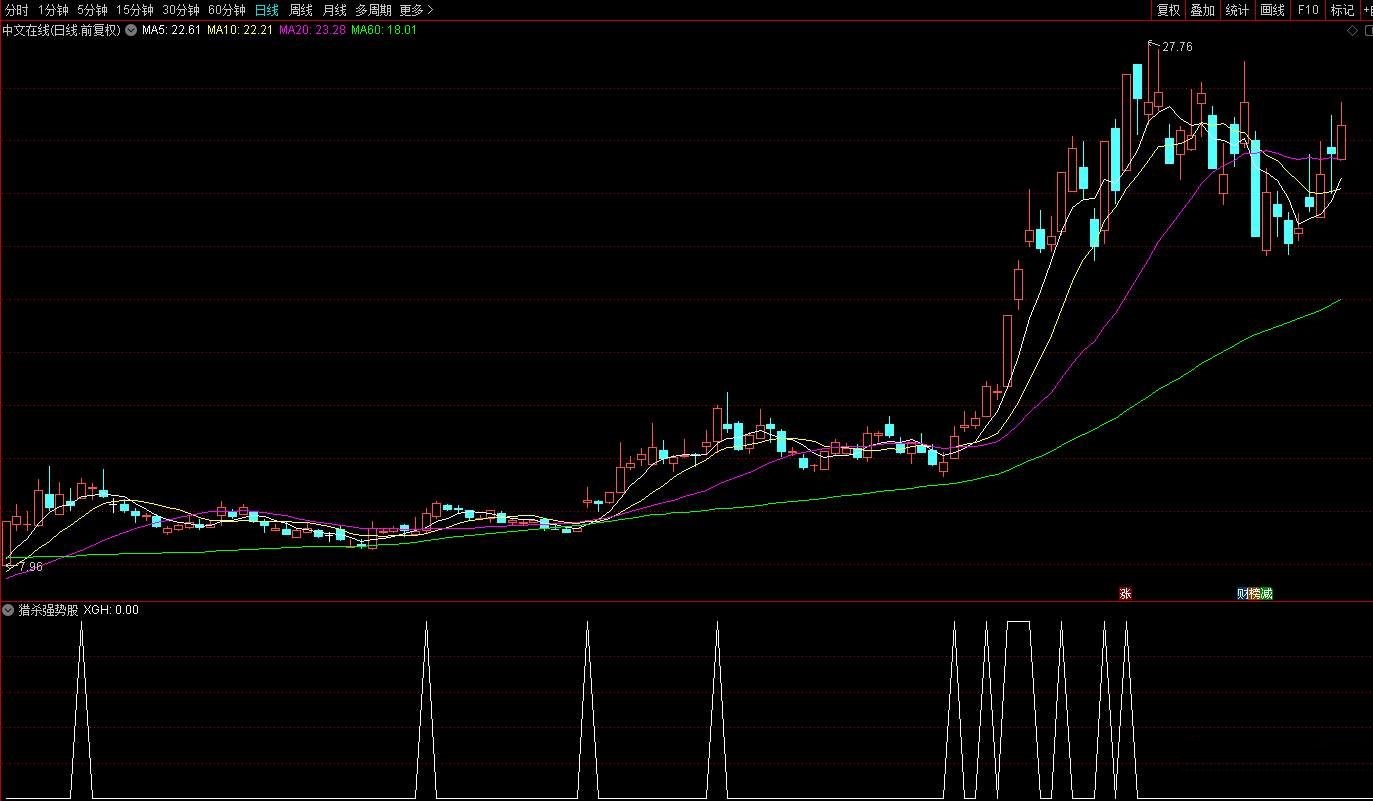Open the 多周期 multi-period view

click(373, 10)
